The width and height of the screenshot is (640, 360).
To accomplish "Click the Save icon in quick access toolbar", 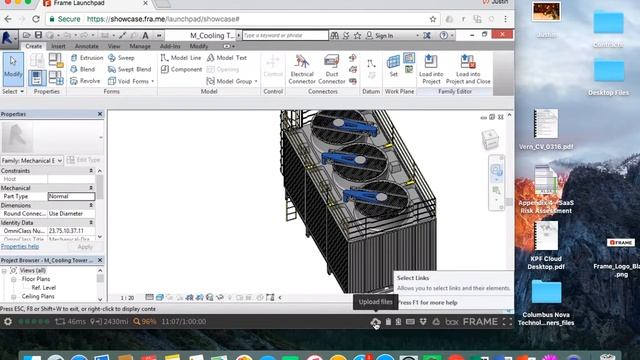I will [38, 36].
